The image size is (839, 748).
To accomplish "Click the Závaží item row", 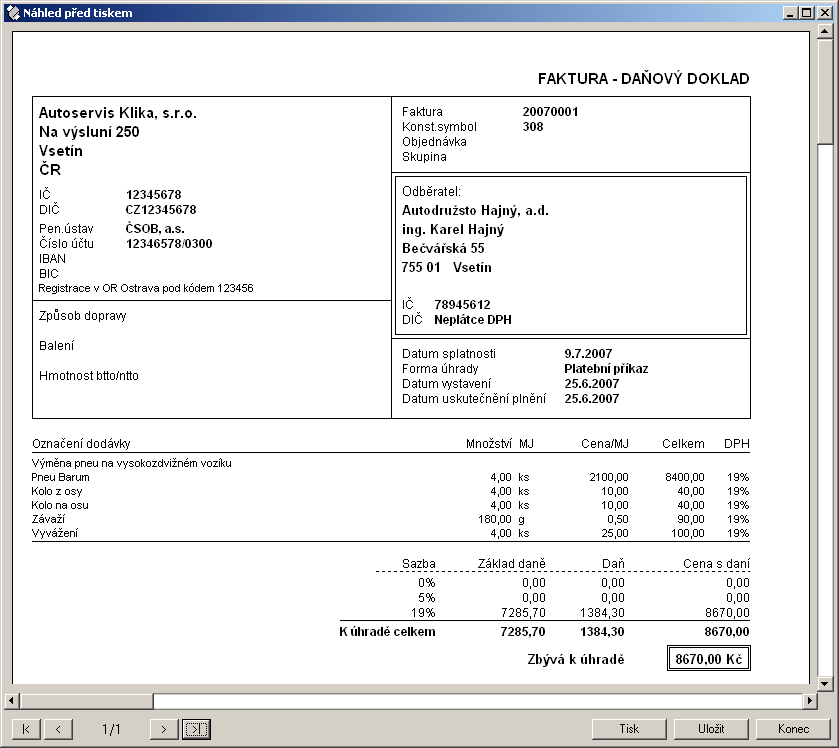I will coord(390,519).
